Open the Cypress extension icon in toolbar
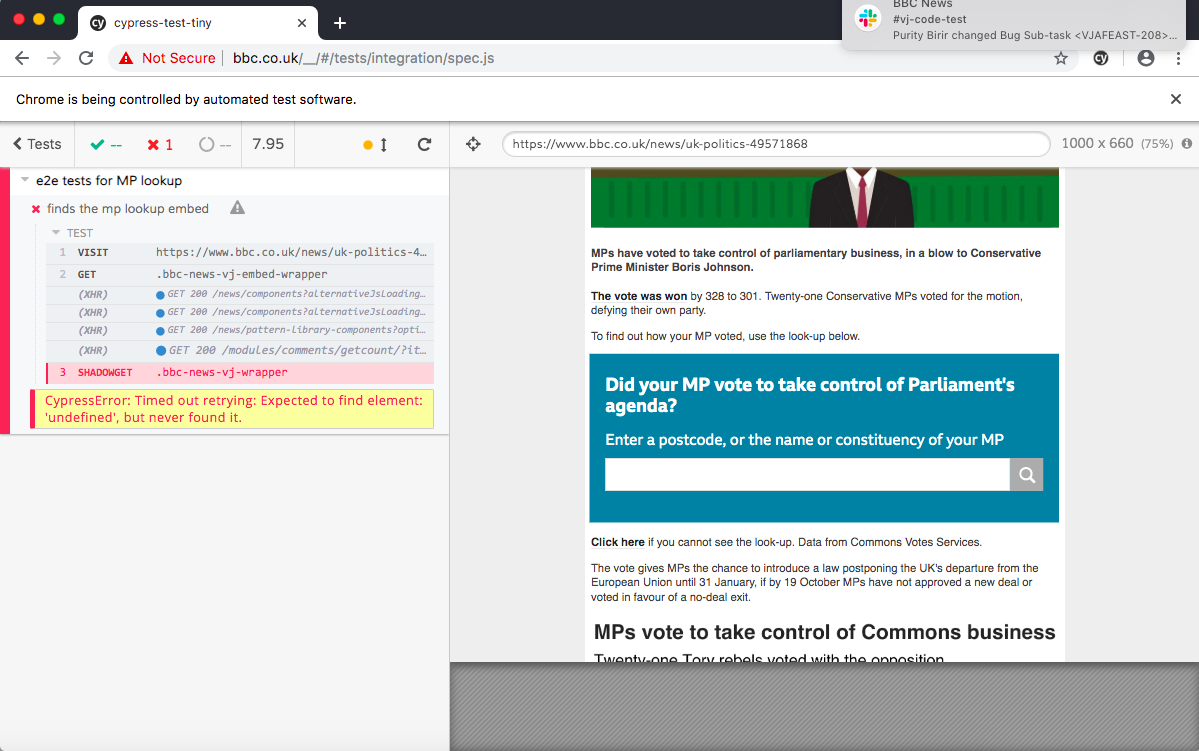 tap(1100, 58)
